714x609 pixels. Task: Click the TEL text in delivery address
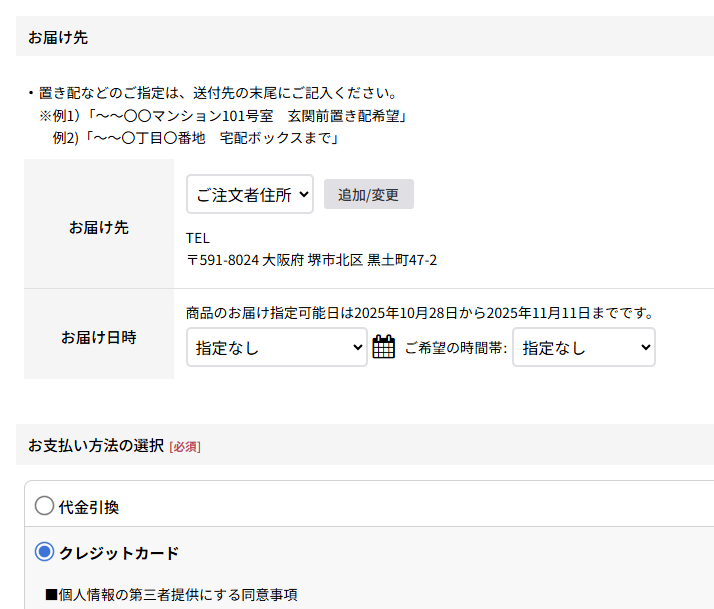tap(198, 238)
